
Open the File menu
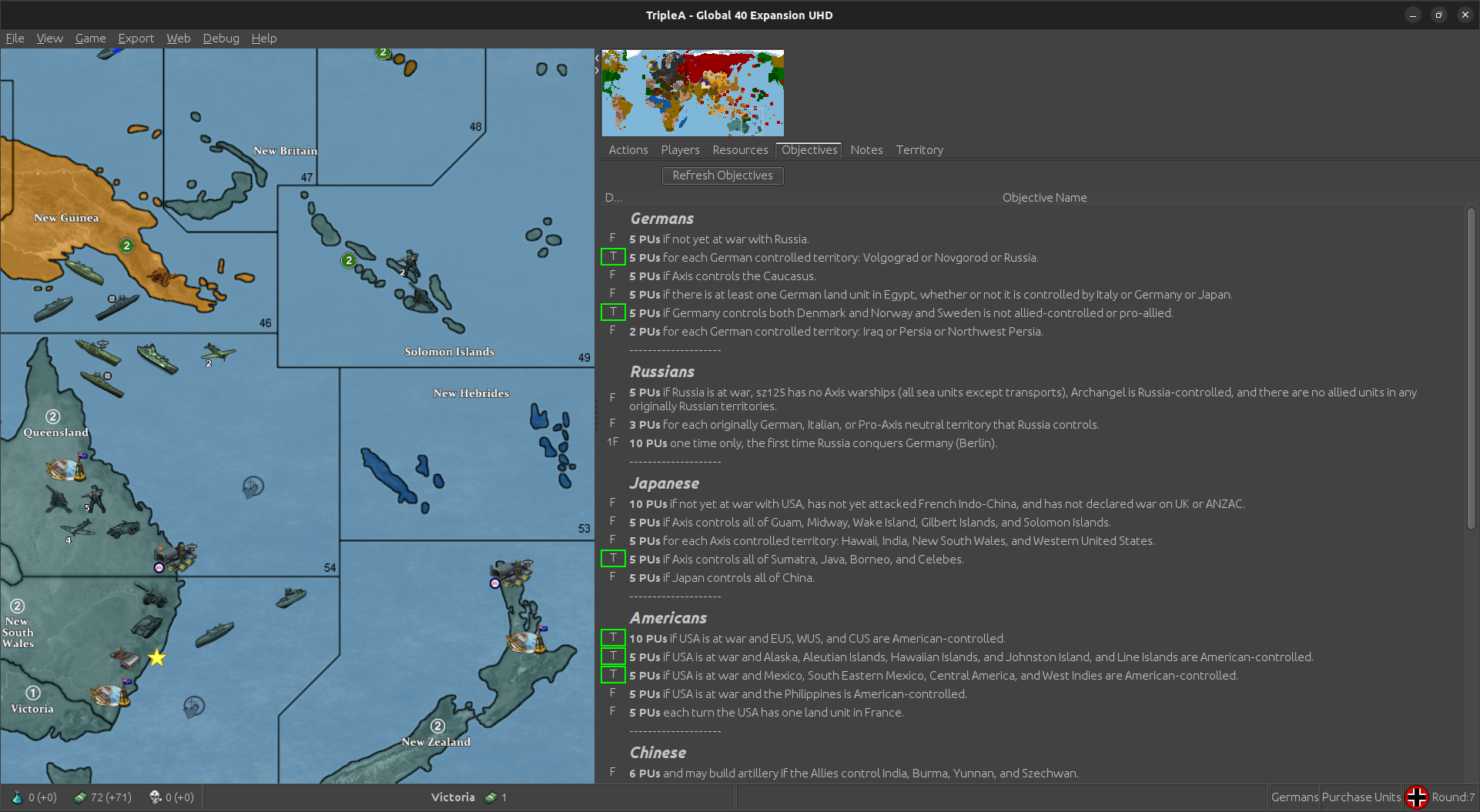(15, 38)
